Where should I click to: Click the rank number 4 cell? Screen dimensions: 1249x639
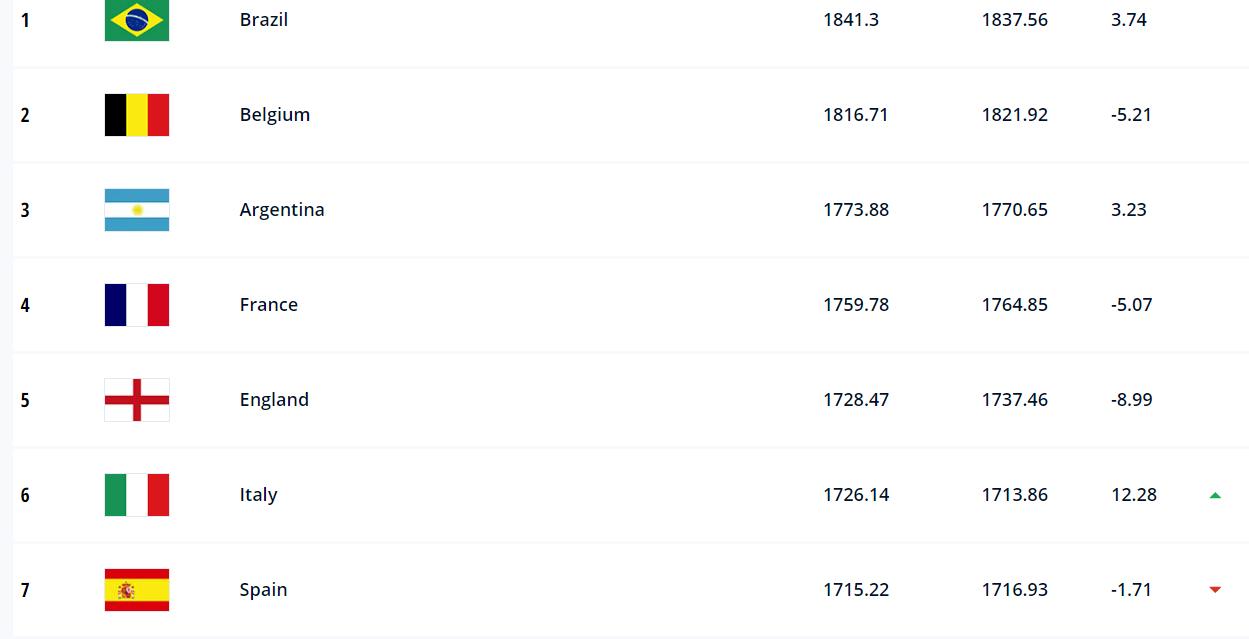click(25, 305)
